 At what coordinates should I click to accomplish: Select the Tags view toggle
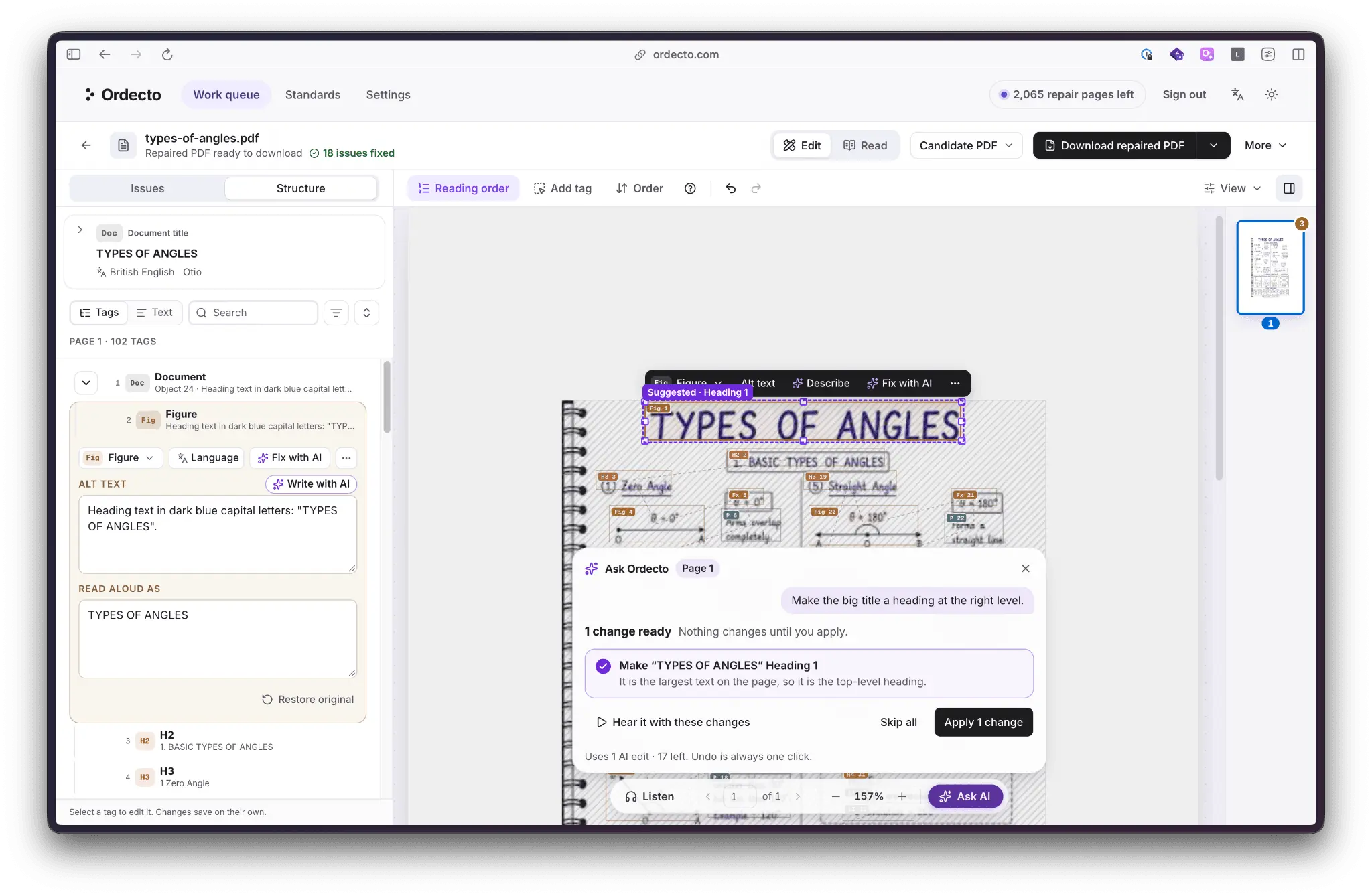(99, 313)
